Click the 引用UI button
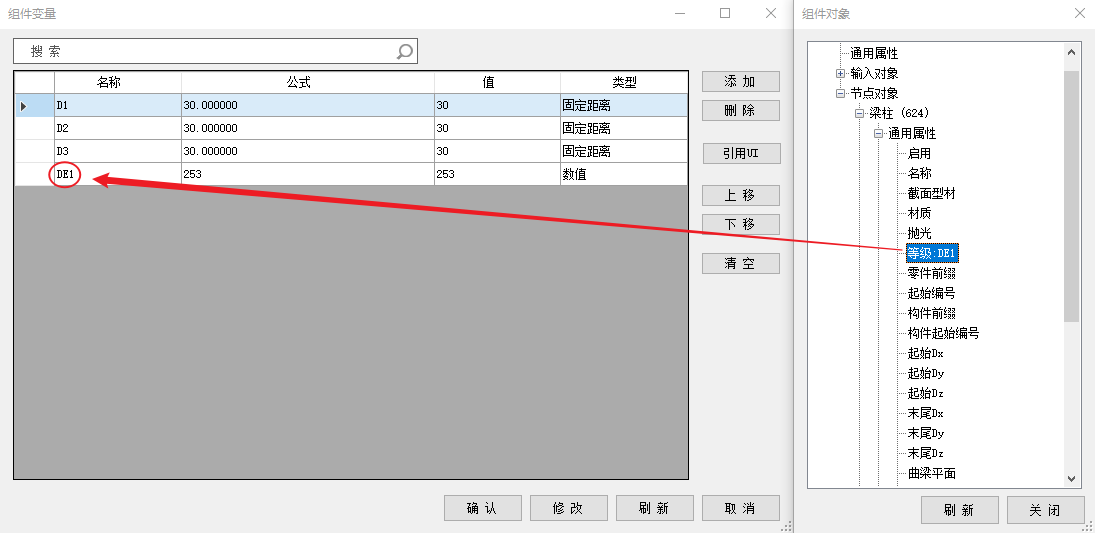Screen dimensions: 1095x533 (740, 153)
